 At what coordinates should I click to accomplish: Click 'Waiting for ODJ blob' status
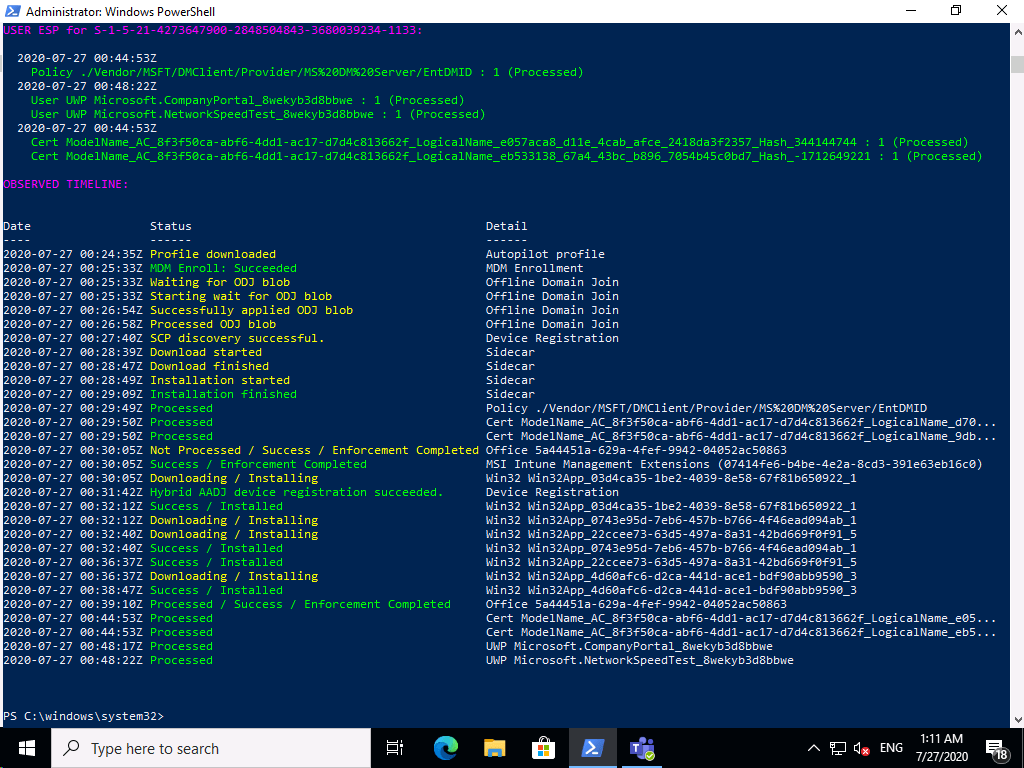pyautogui.click(x=220, y=282)
